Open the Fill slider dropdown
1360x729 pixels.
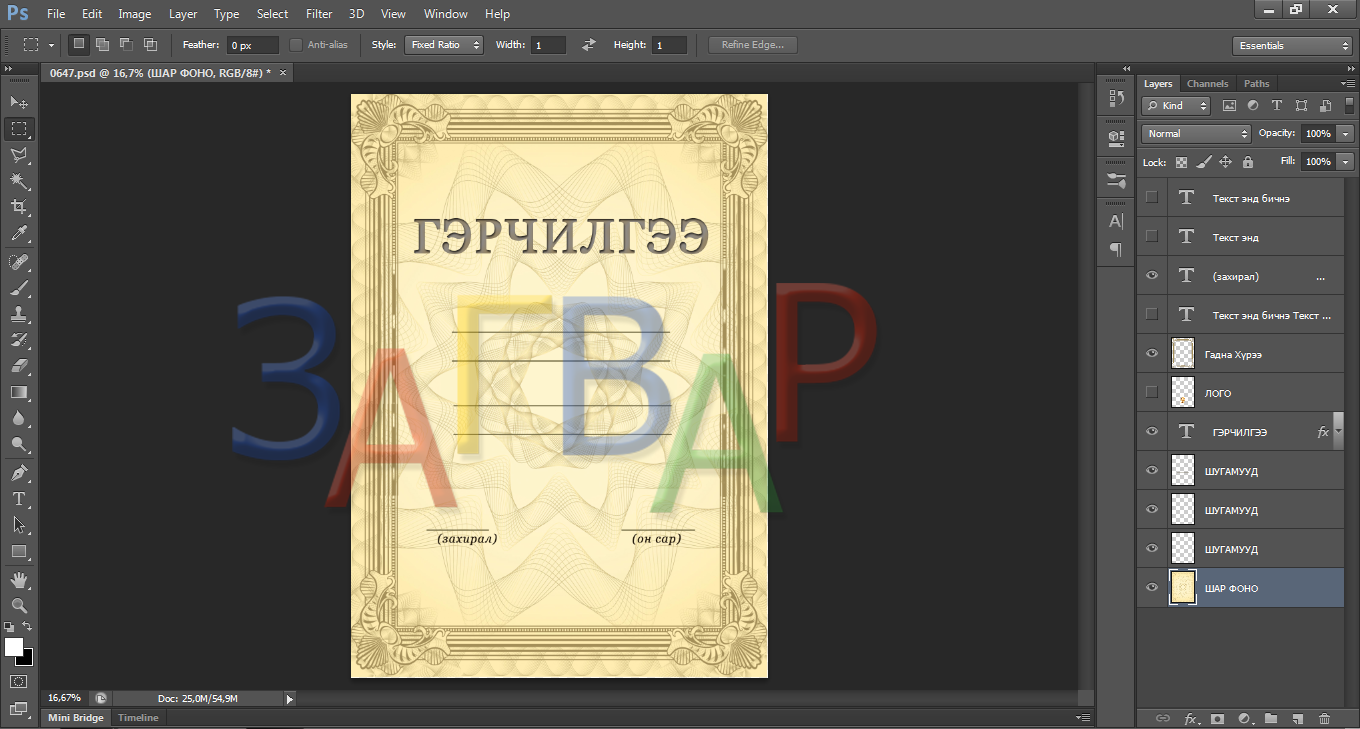(1345, 162)
